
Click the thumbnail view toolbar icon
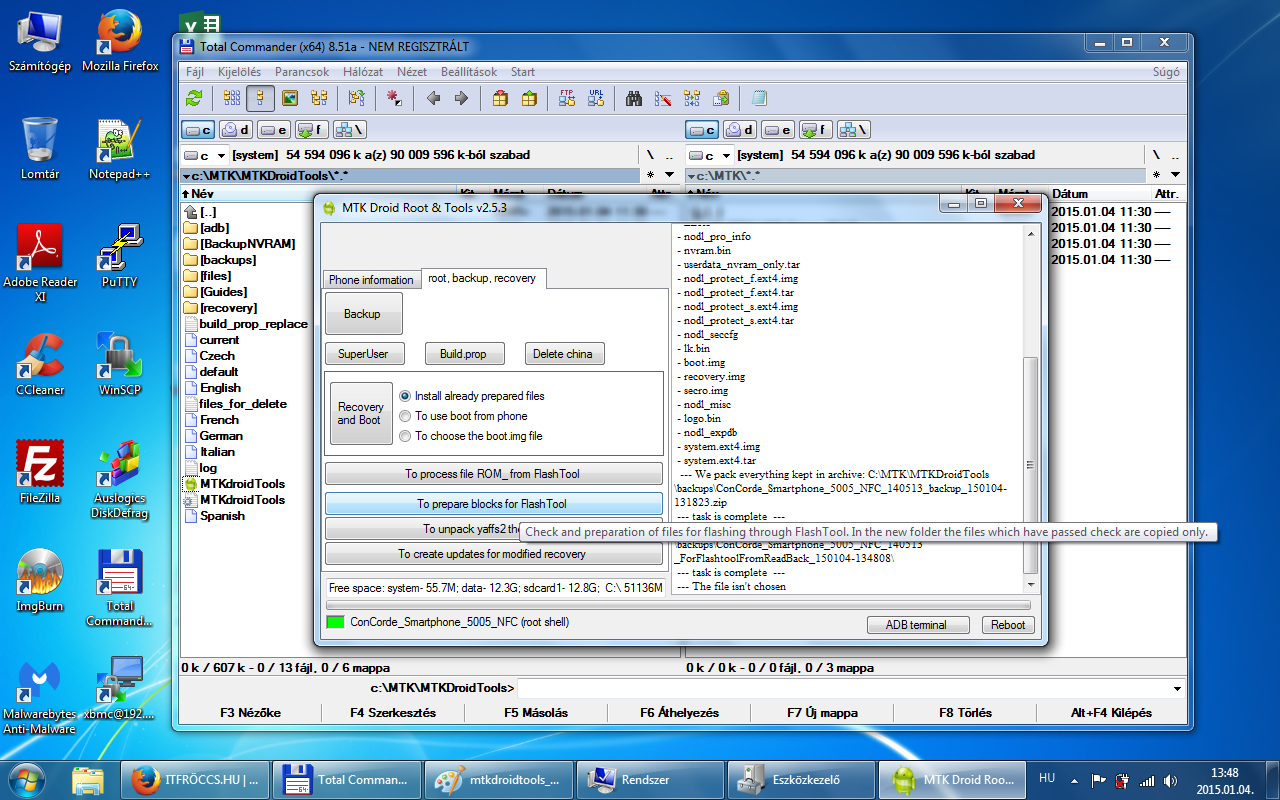290,98
